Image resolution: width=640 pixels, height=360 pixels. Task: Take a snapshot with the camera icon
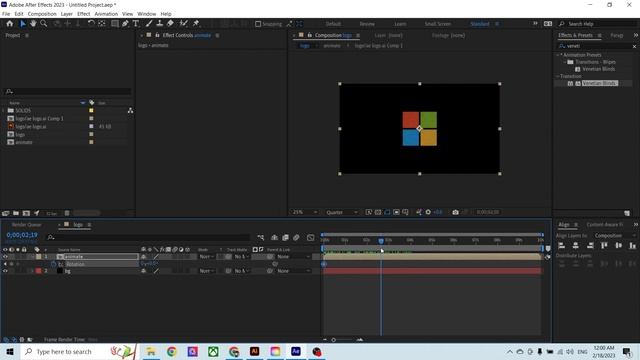click(x=455, y=212)
